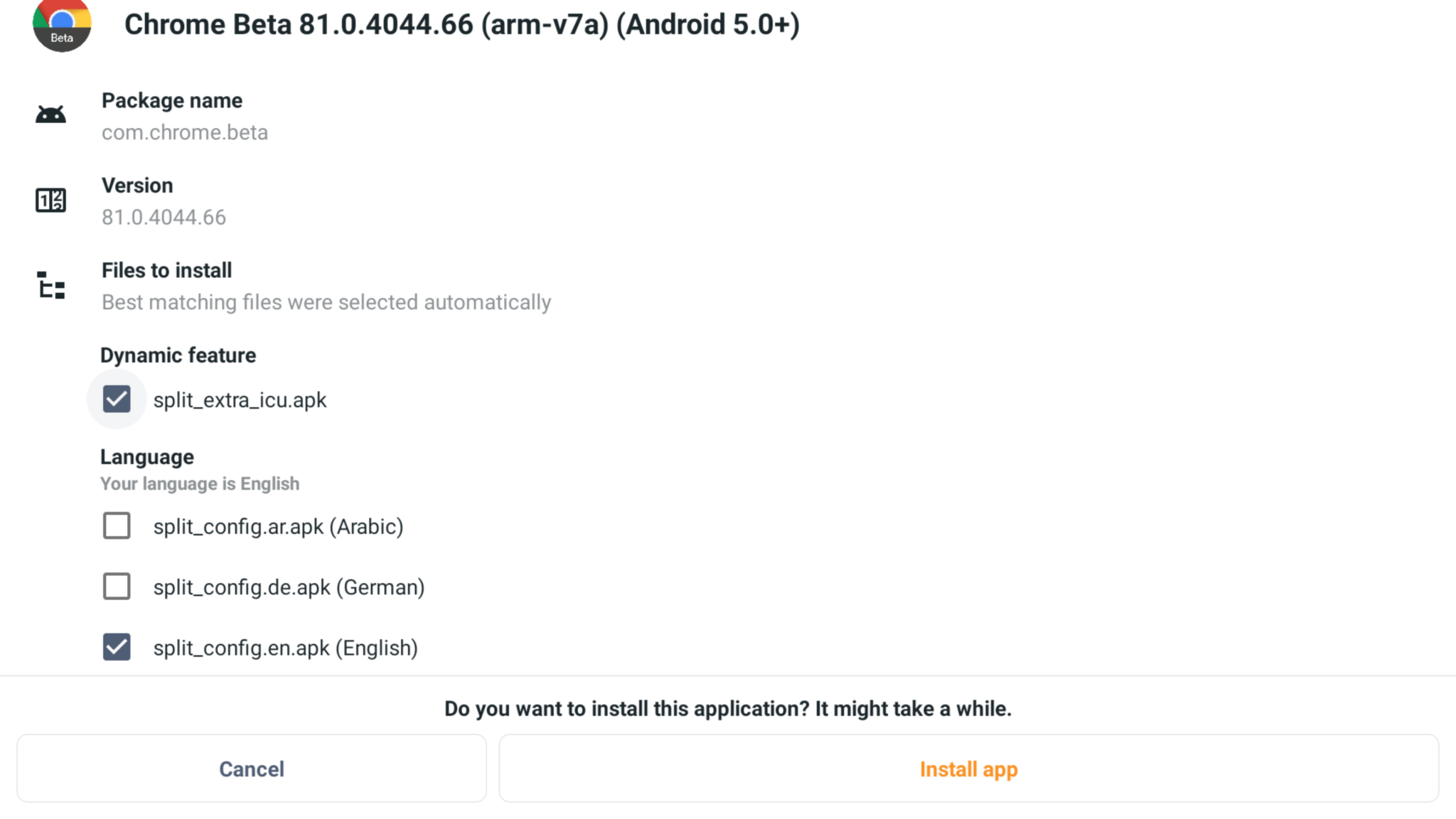Click the Cancel button
Viewport: 1456px width, 819px height.
pyautogui.click(x=252, y=769)
